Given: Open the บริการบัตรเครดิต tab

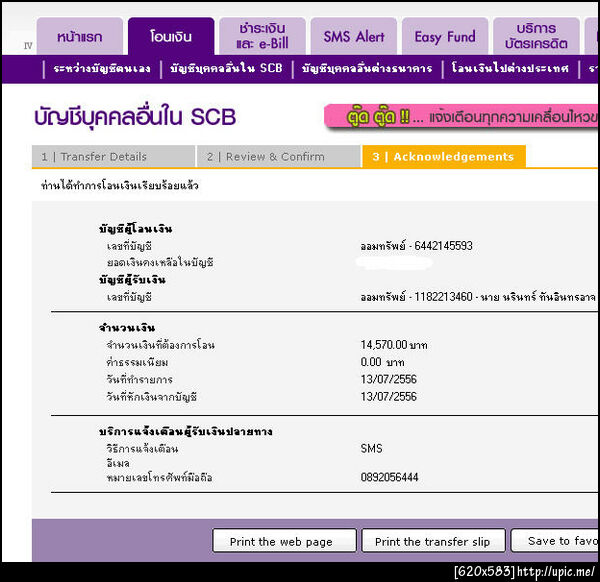Looking at the screenshot, I should (536, 36).
